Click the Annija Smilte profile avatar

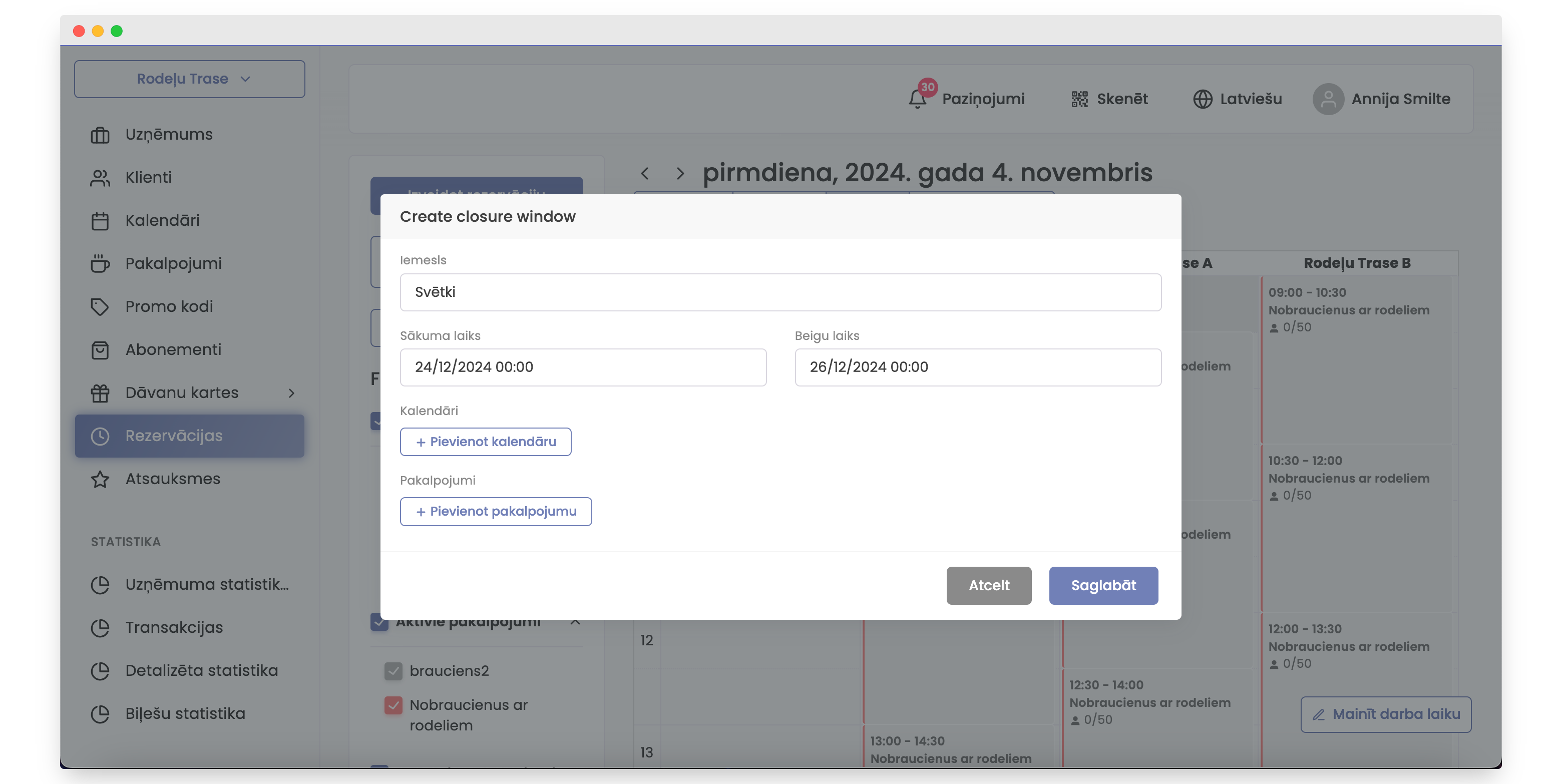point(1329,99)
